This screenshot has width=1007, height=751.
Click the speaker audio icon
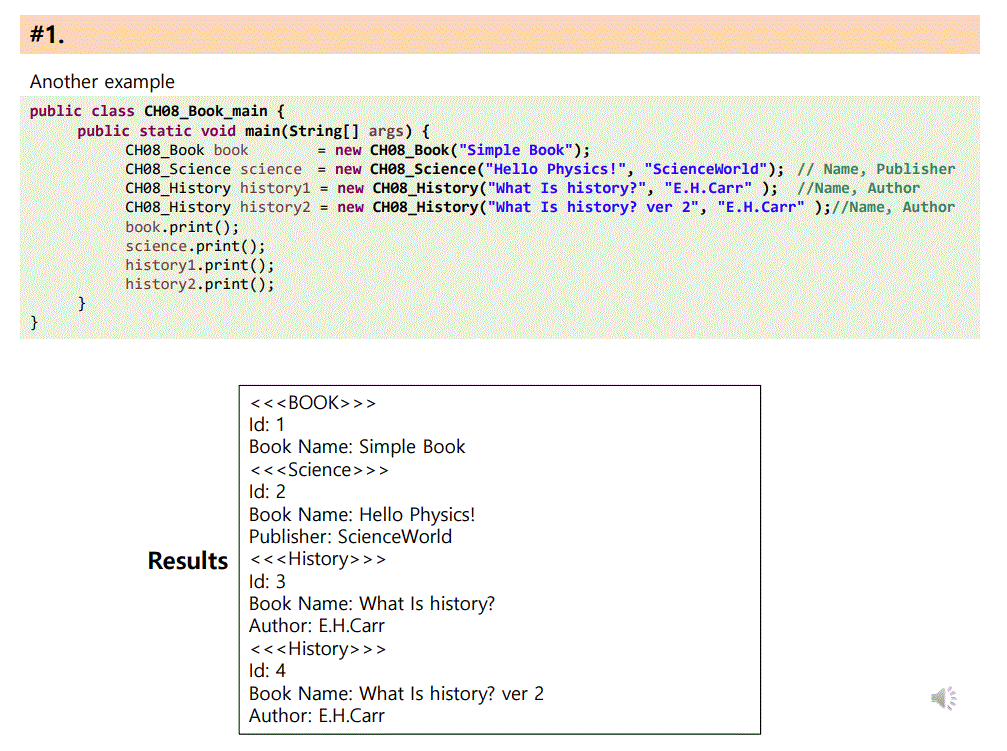[x=944, y=697]
